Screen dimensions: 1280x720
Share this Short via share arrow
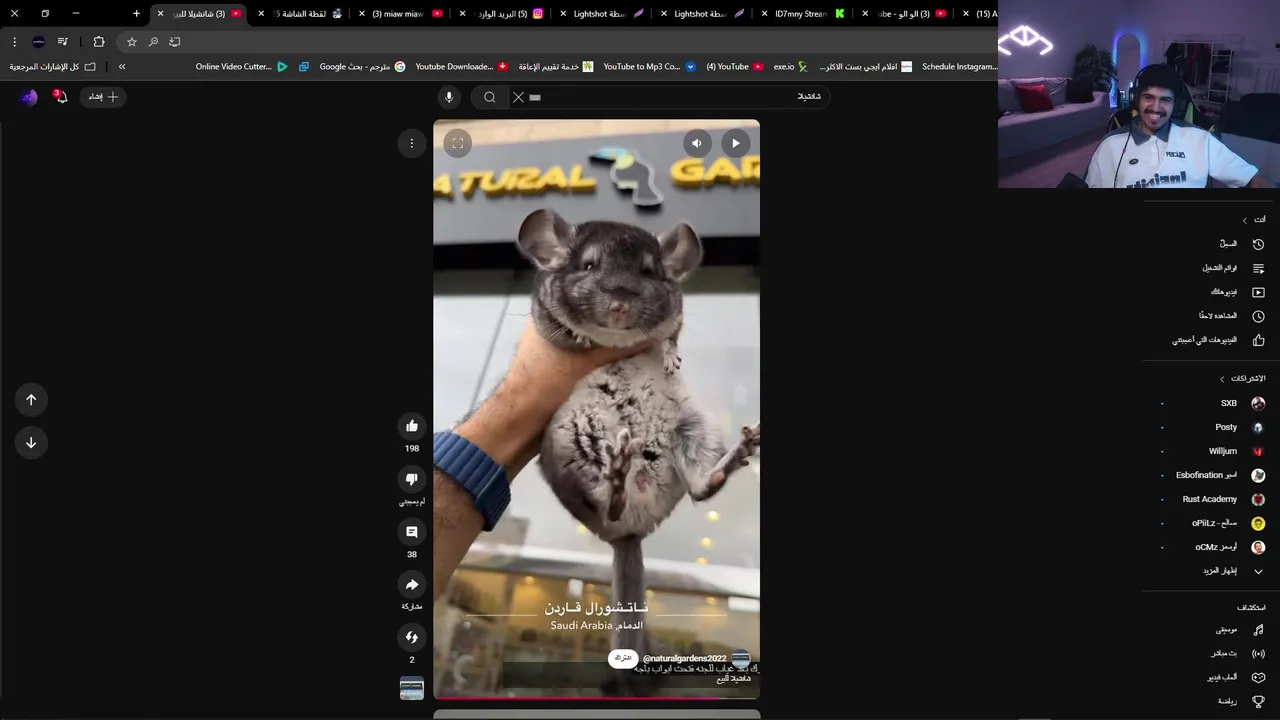411,584
